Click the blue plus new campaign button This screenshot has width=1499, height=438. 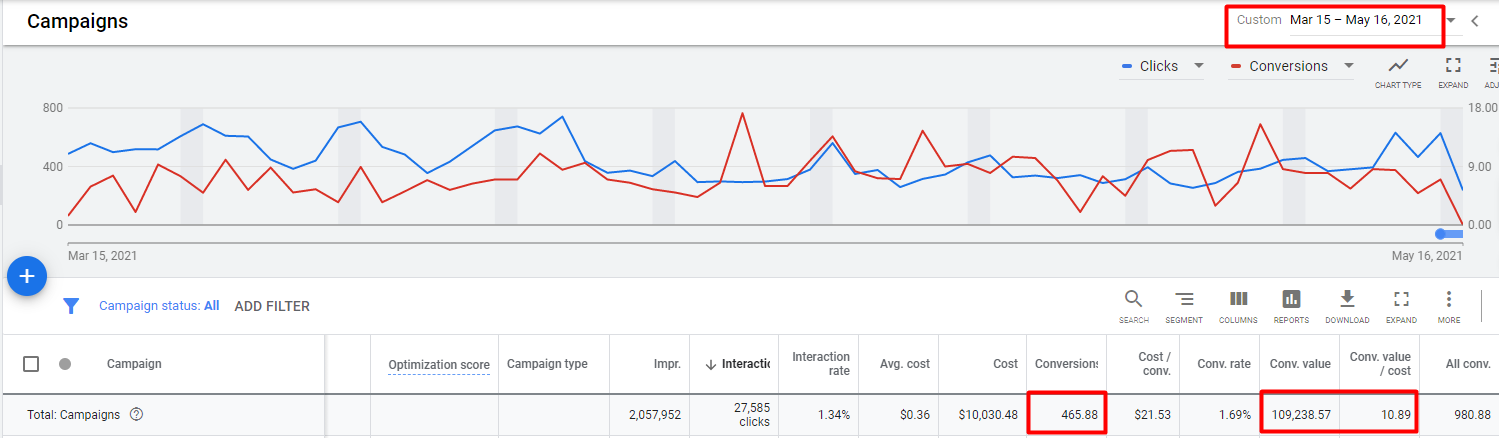click(27, 277)
